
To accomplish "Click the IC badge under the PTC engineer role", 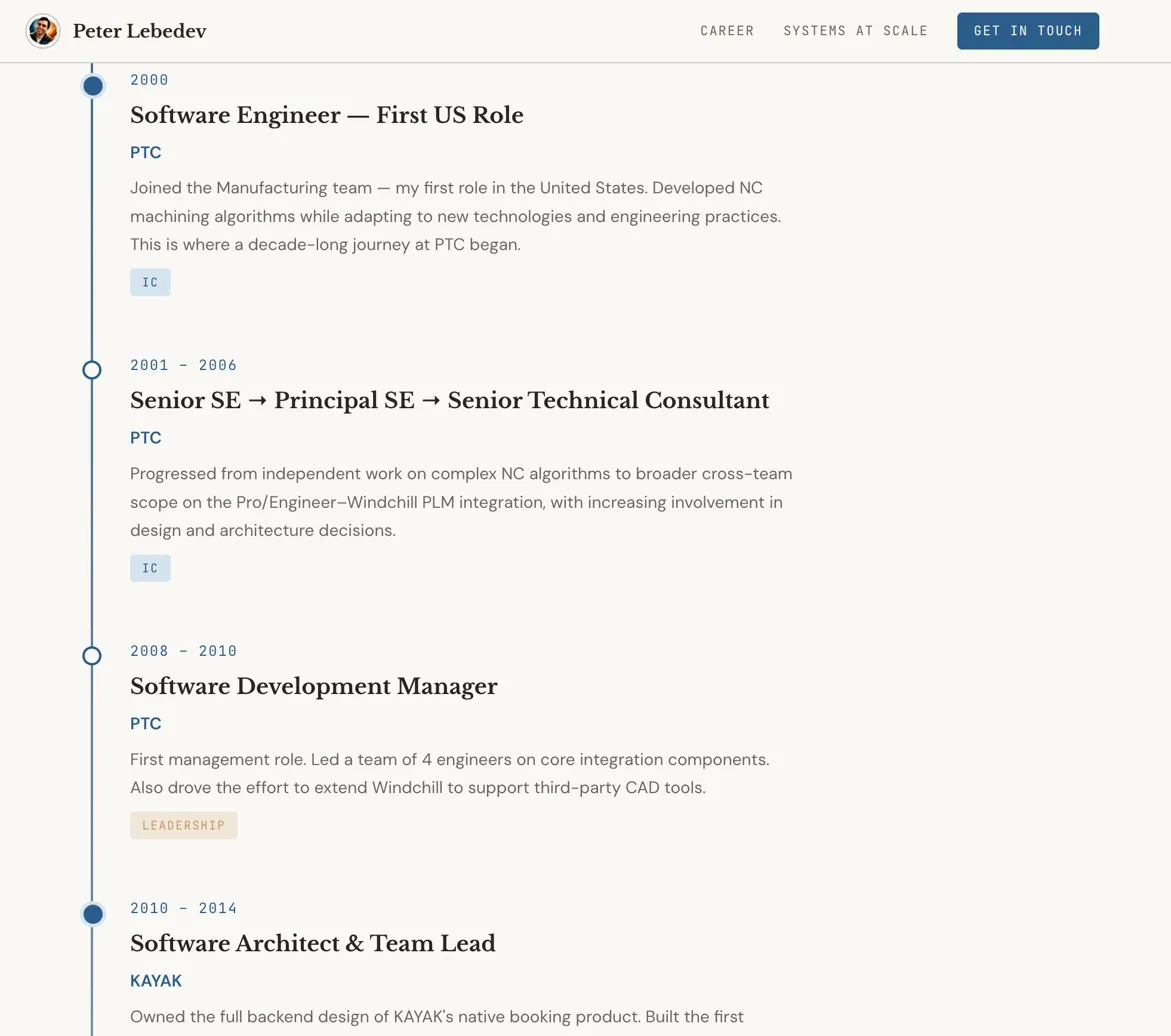I will pyautogui.click(x=150, y=282).
